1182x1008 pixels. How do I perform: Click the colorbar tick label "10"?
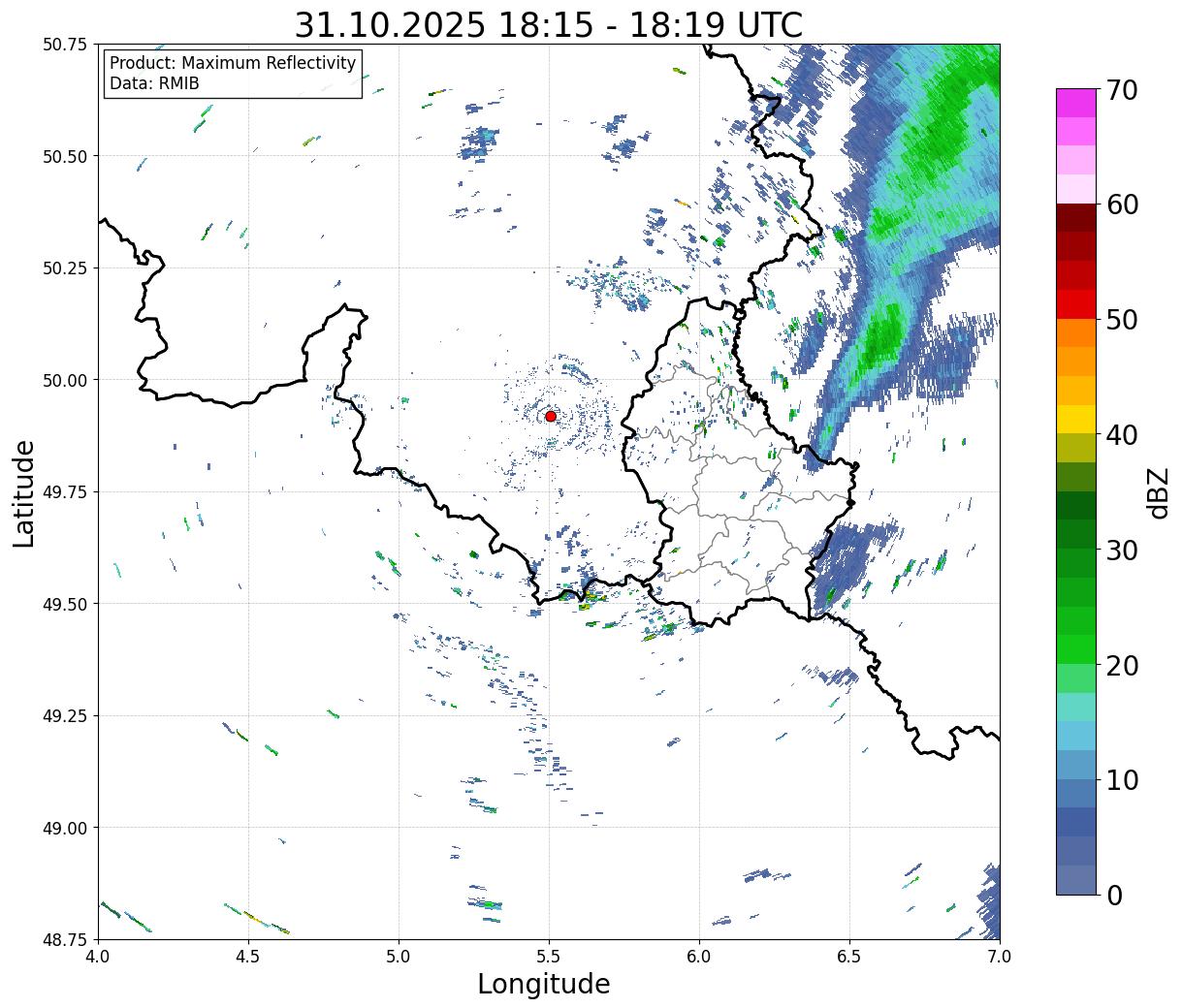1121,779
